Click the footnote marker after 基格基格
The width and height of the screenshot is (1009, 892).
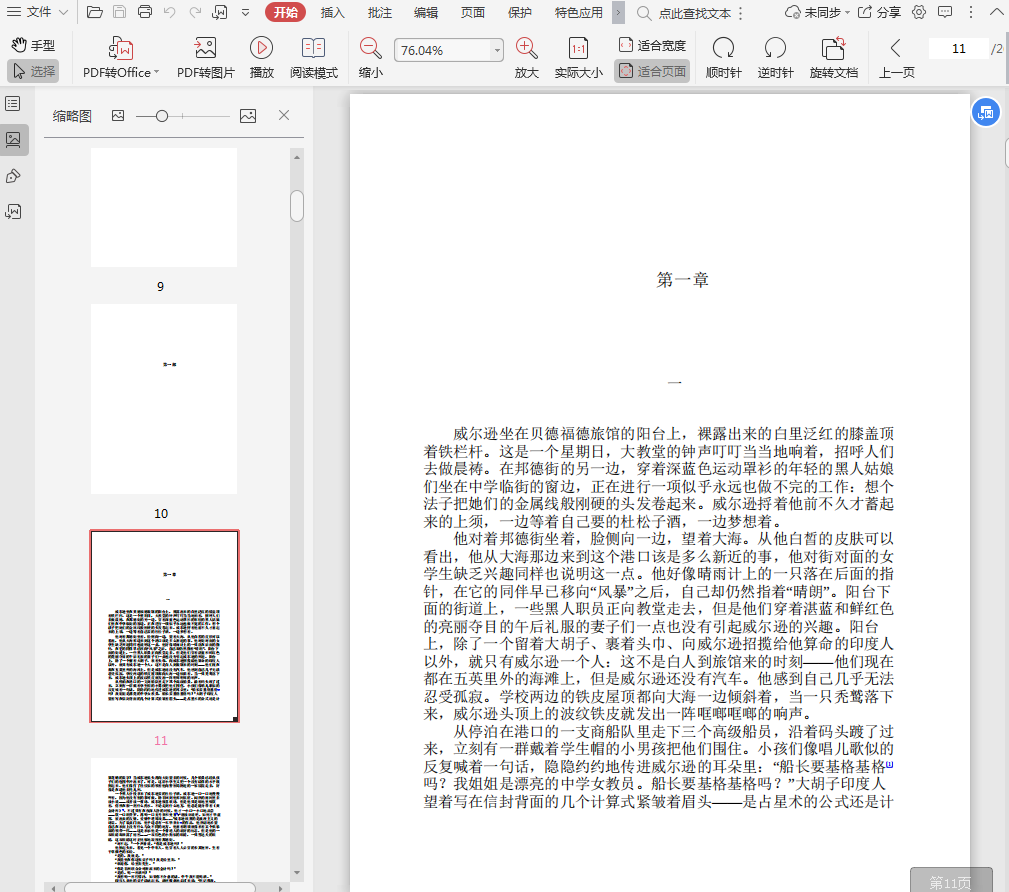point(889,764)
